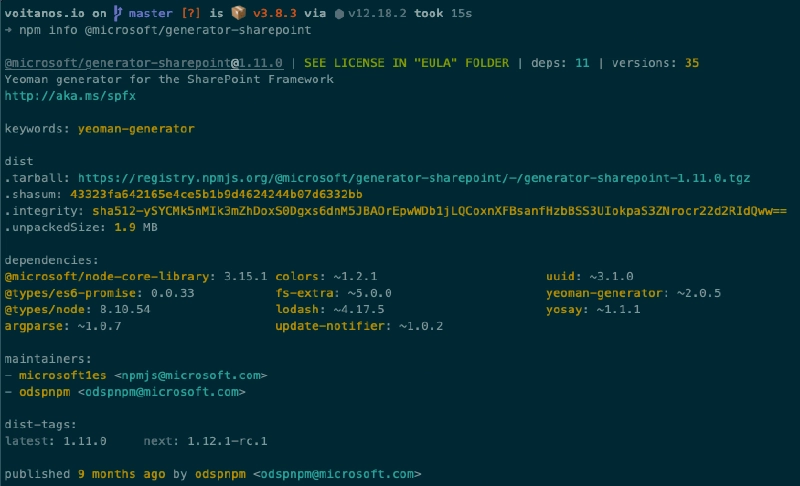Click '9 months ago' published time

[x=121, y=474]
